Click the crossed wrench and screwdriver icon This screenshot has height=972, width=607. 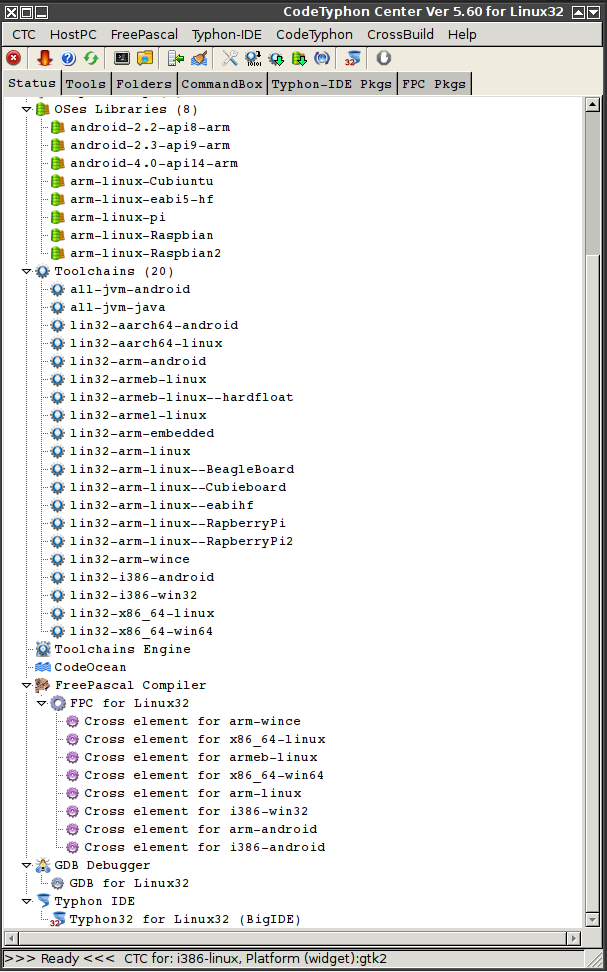[230, 58]
